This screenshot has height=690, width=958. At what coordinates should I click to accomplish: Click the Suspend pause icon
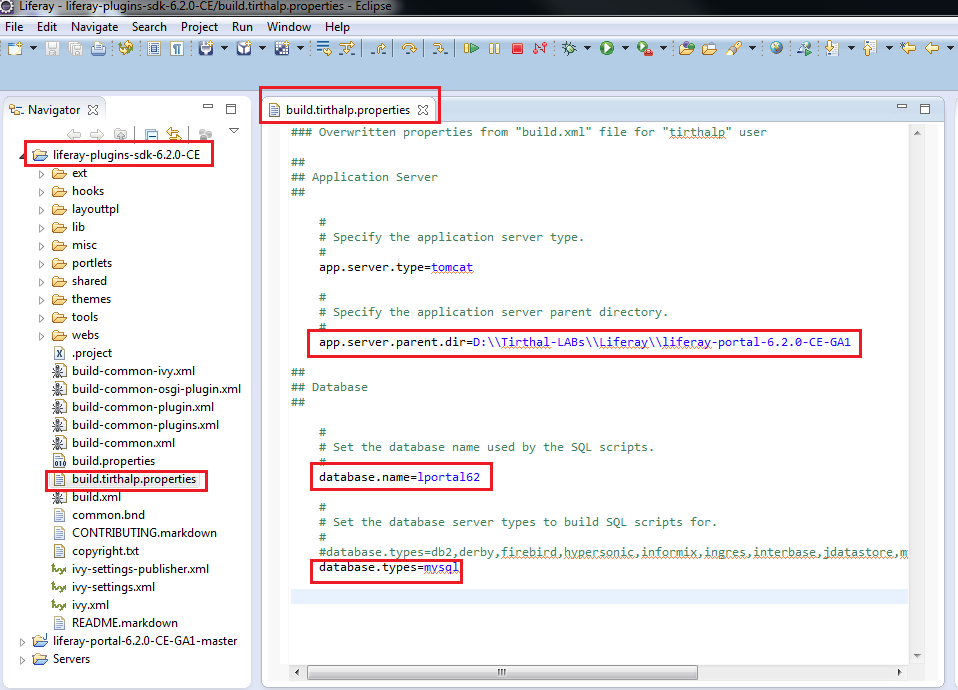tap(494, 48)
